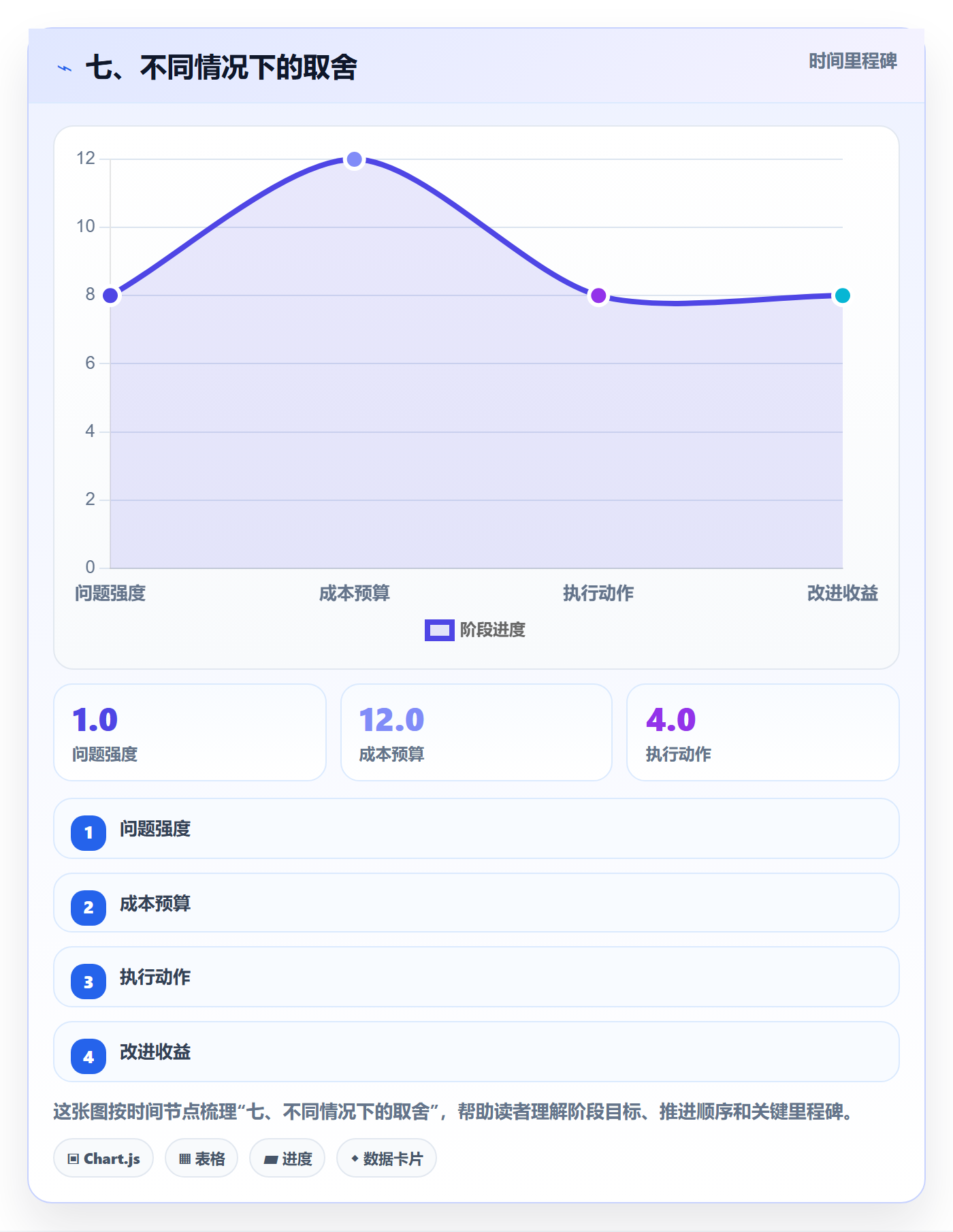Image resolution: width=953 pixels, height=1232 pixels.
Task: Click the 时间里程碑 label in the header
Action: pyautogui.click(x=852, y=61)
